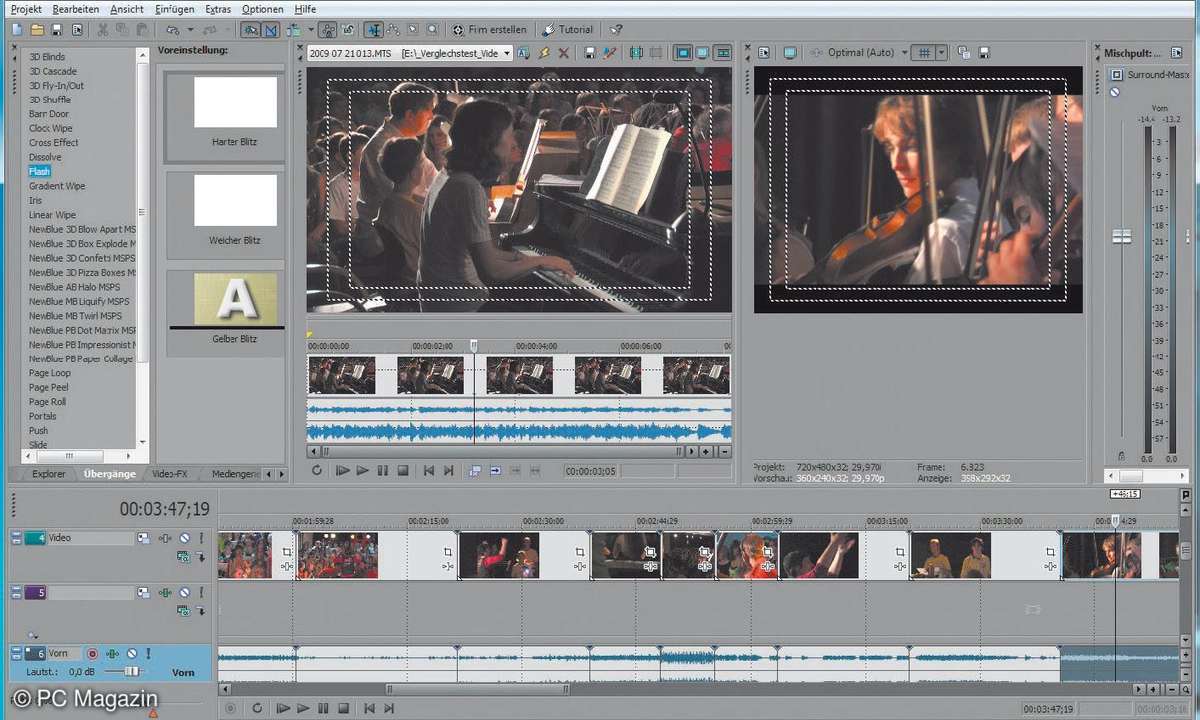Switch to the Explorer tab
1200x720 pixels.
pos(49,473)
